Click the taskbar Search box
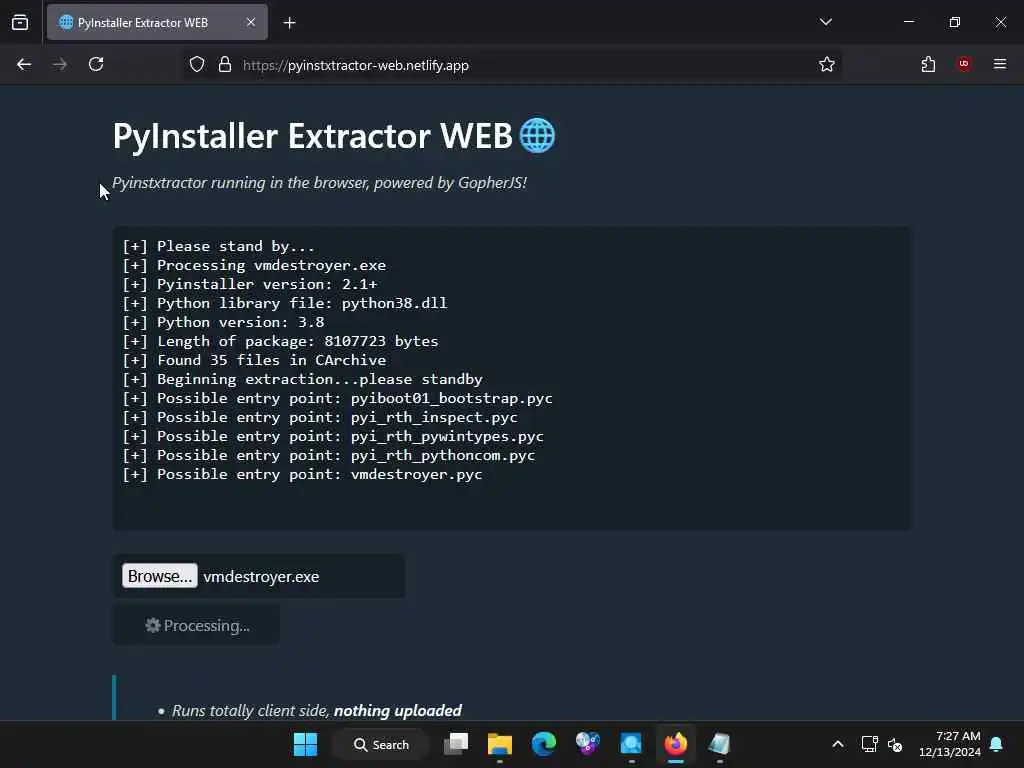 click(x=381, y=744)
